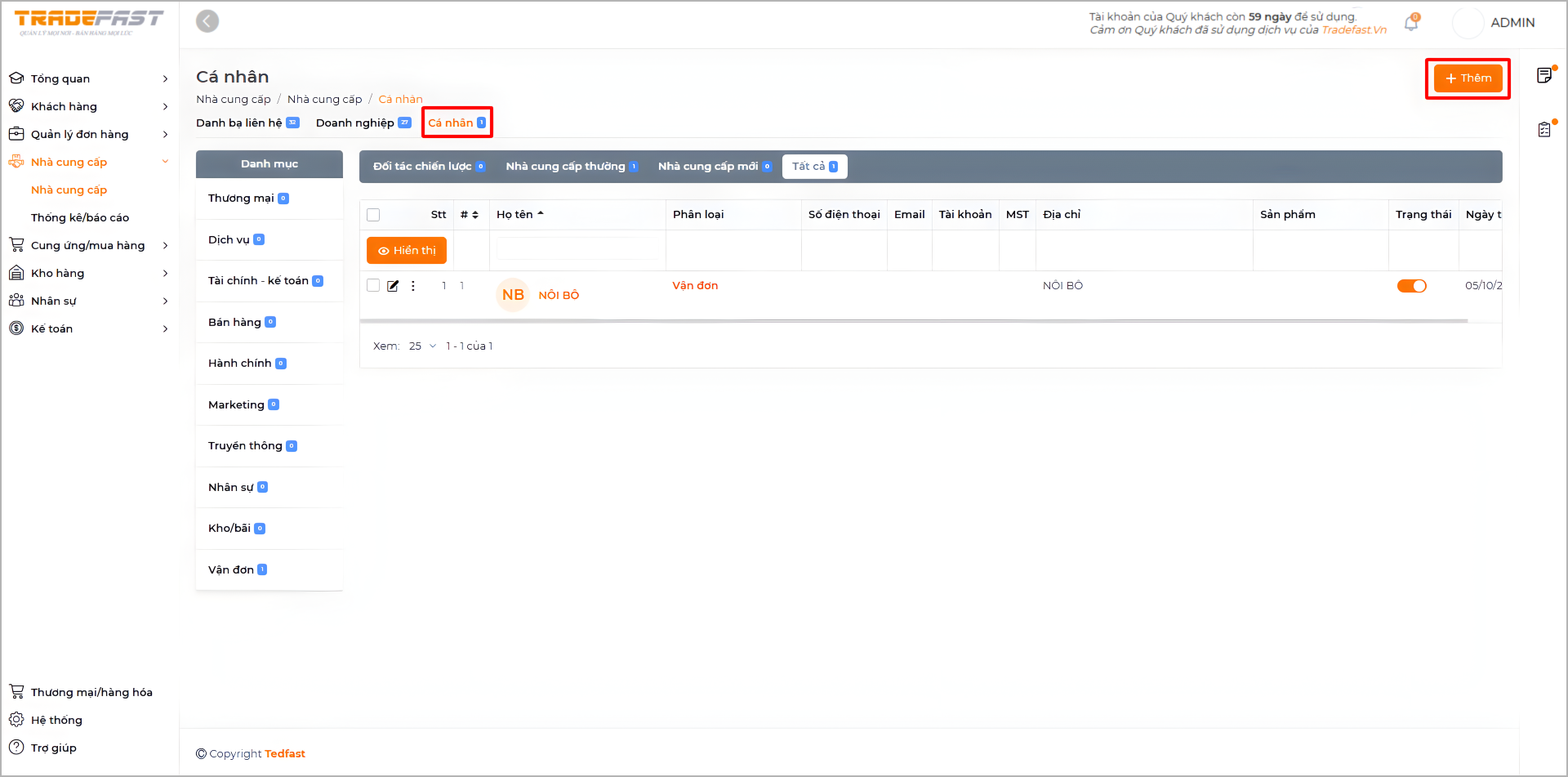Open the notes icon on right sidebar

(x=1543, y=76)
